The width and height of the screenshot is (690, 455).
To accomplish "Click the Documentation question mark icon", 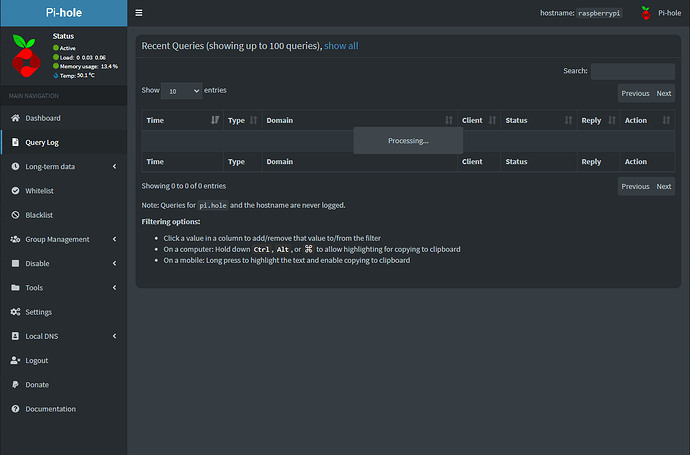I will [15, 409].
